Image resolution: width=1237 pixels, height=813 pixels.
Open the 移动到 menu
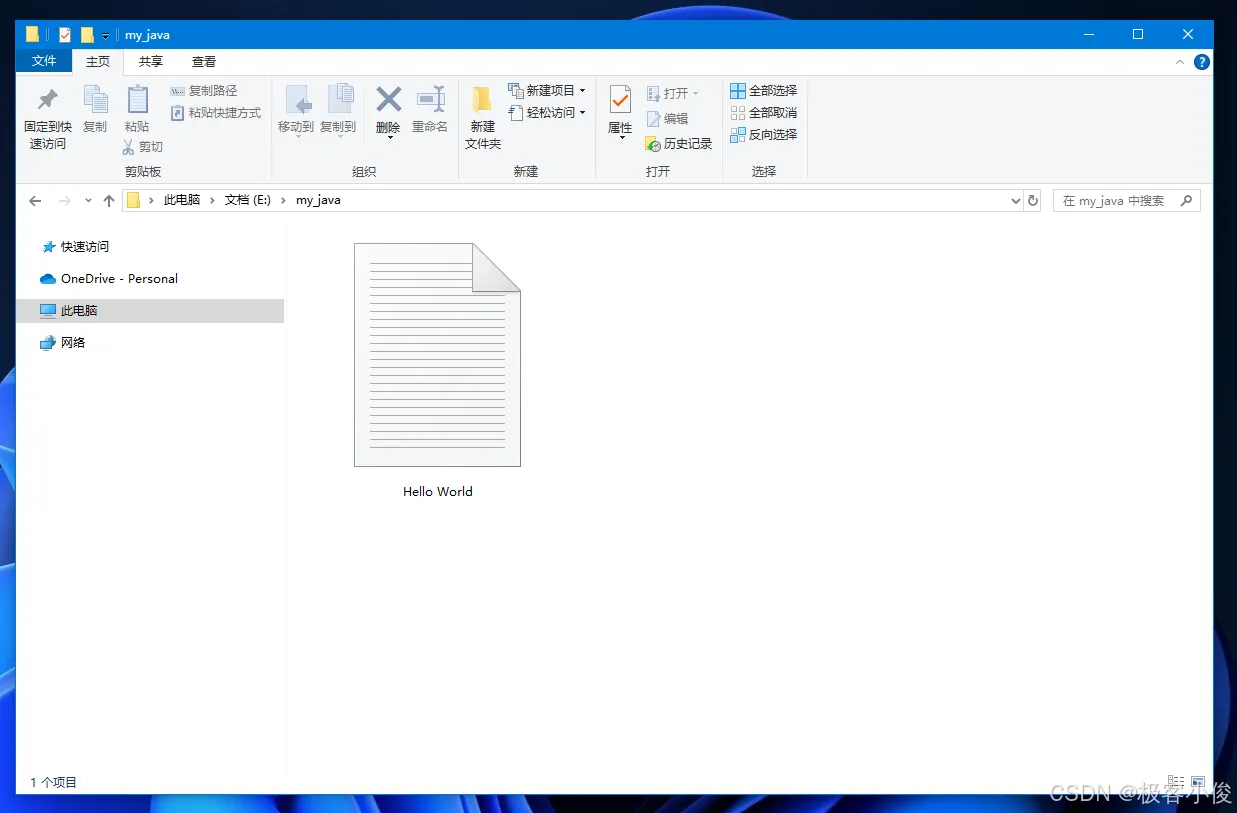click(x=296, y=110)
